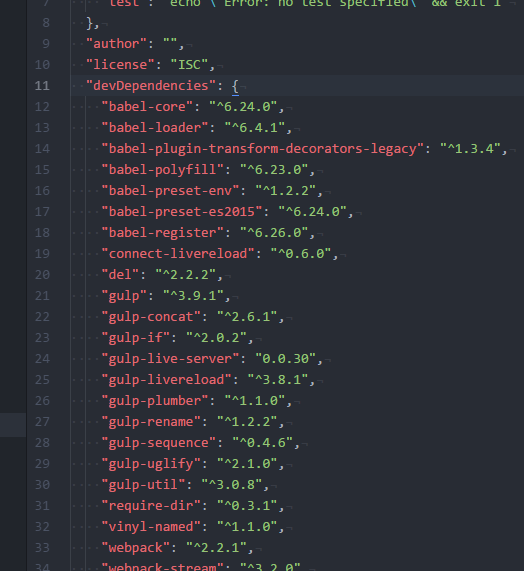Click the "^3.8.1" version value

tap(277, 380)
